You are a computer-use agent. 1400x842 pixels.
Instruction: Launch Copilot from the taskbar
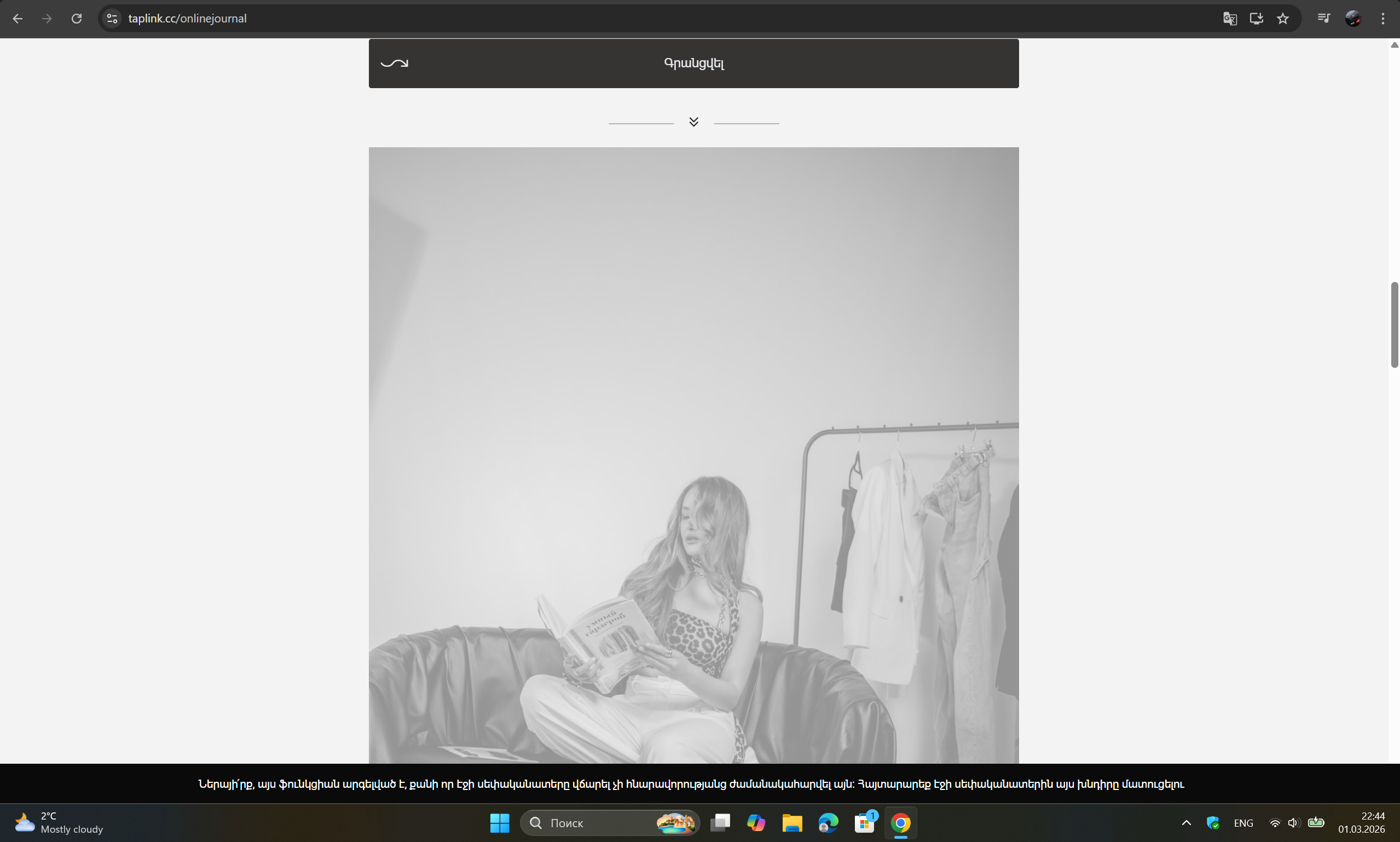(756, 823)
